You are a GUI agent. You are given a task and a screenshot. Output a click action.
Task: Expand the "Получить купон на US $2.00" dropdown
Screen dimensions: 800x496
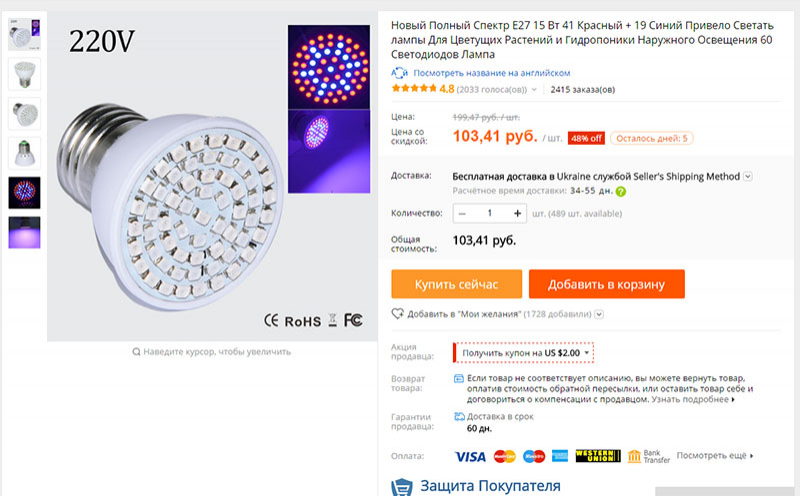click(586, 353)
